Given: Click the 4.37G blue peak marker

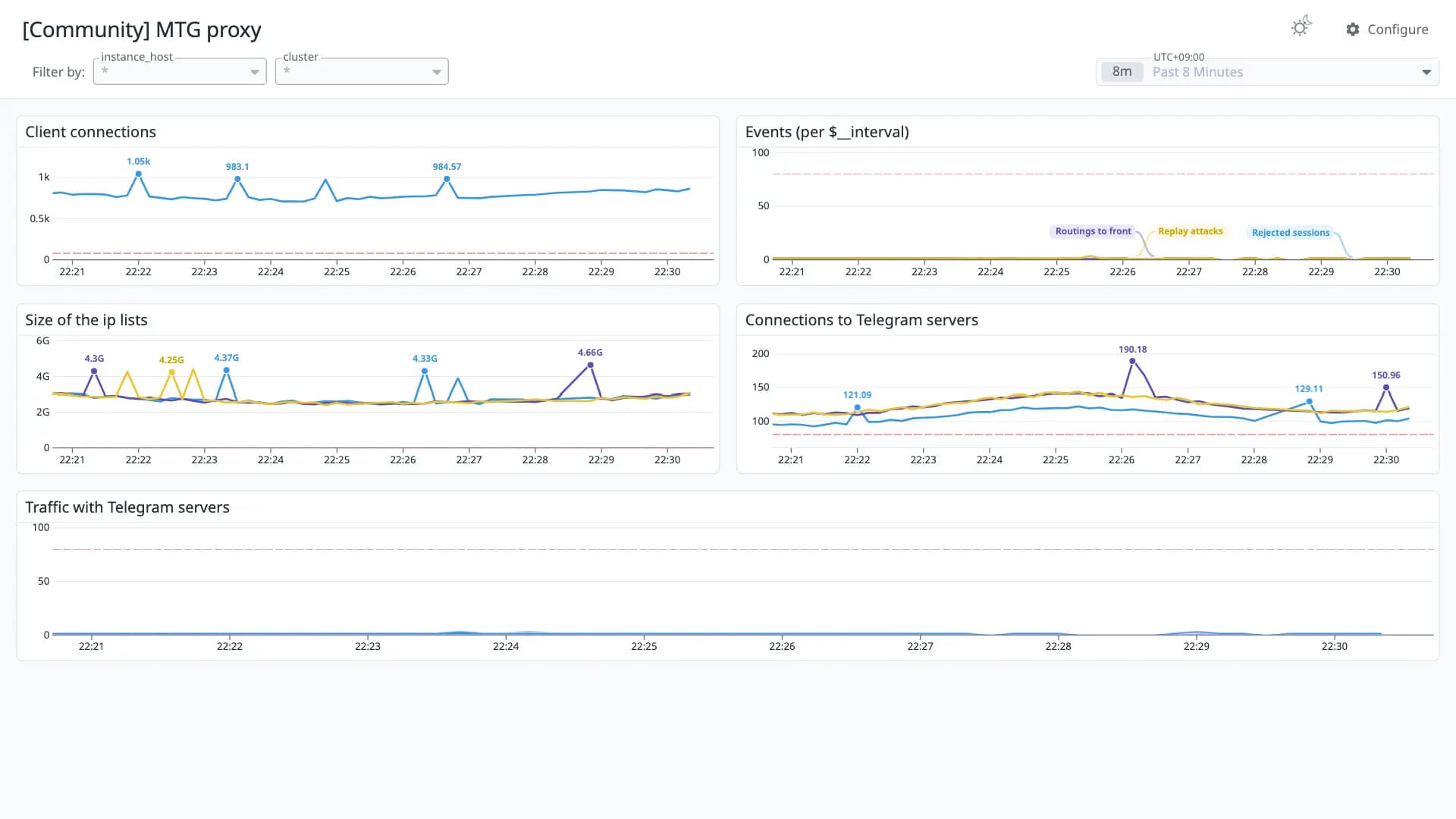Looking at the screenshot, I should pyautogui.click(x=226, y=370).
